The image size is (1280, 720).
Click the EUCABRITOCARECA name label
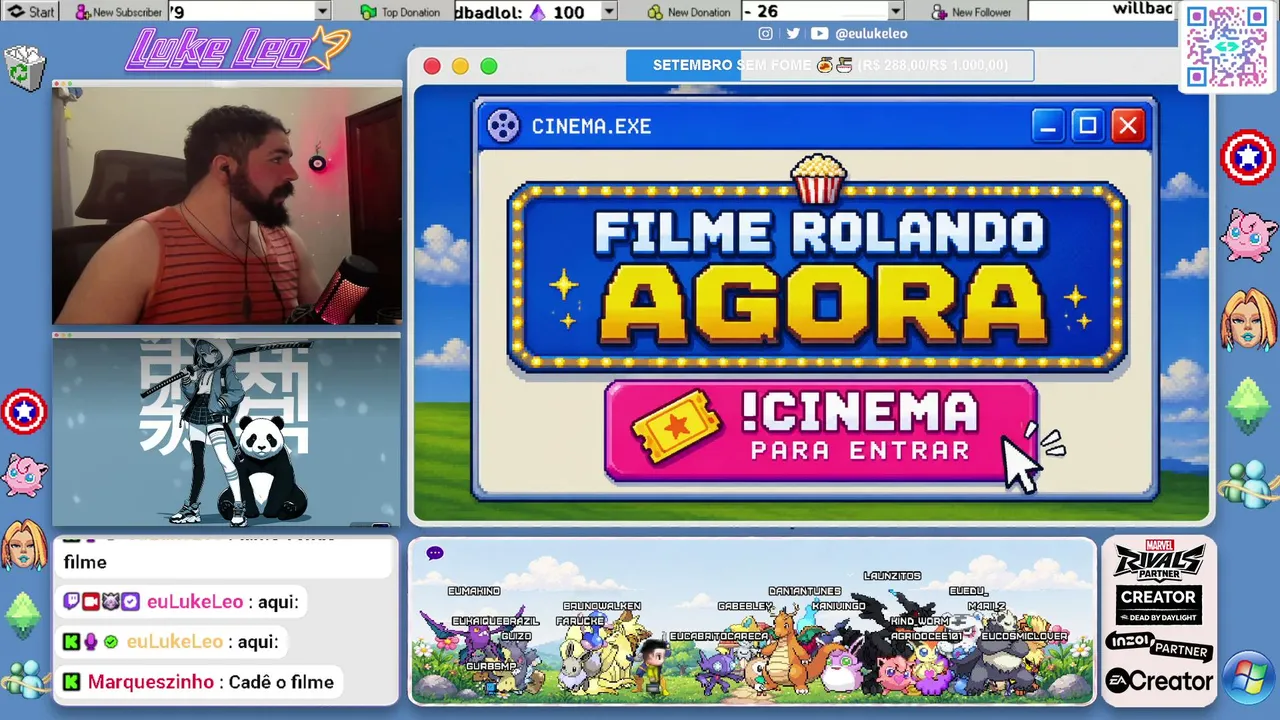click(x=719, y=636)
